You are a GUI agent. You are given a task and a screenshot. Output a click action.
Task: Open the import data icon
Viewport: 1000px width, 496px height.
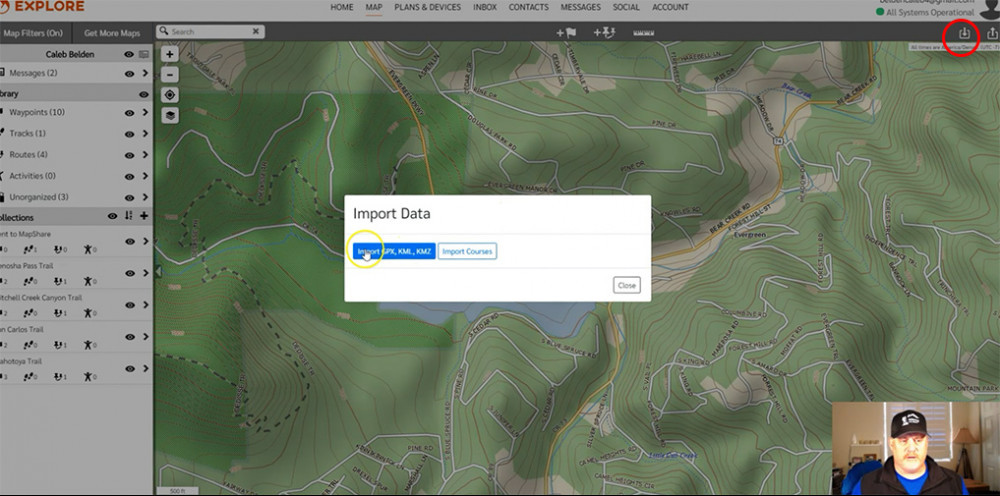964,33
